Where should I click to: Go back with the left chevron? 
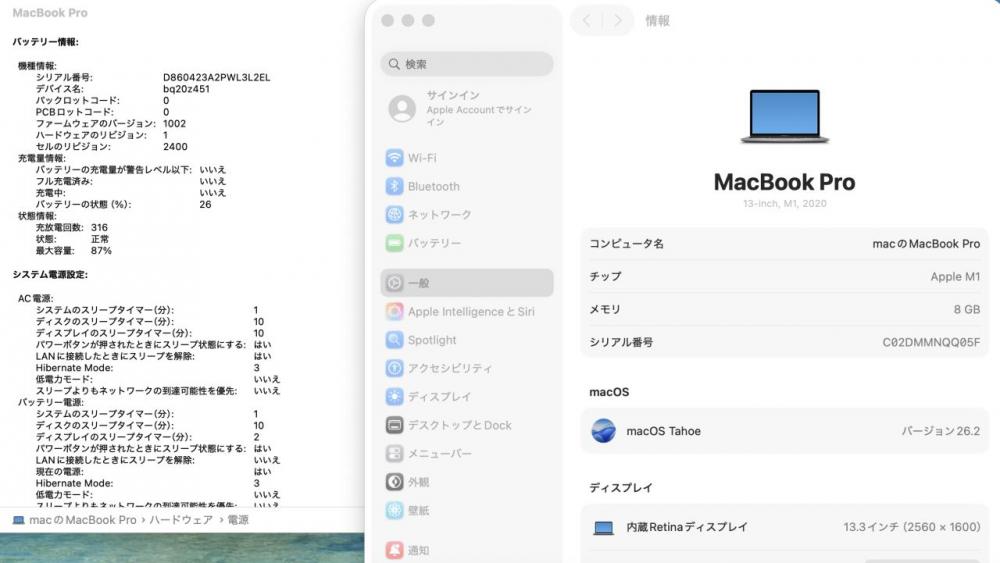tap(586, 20)
